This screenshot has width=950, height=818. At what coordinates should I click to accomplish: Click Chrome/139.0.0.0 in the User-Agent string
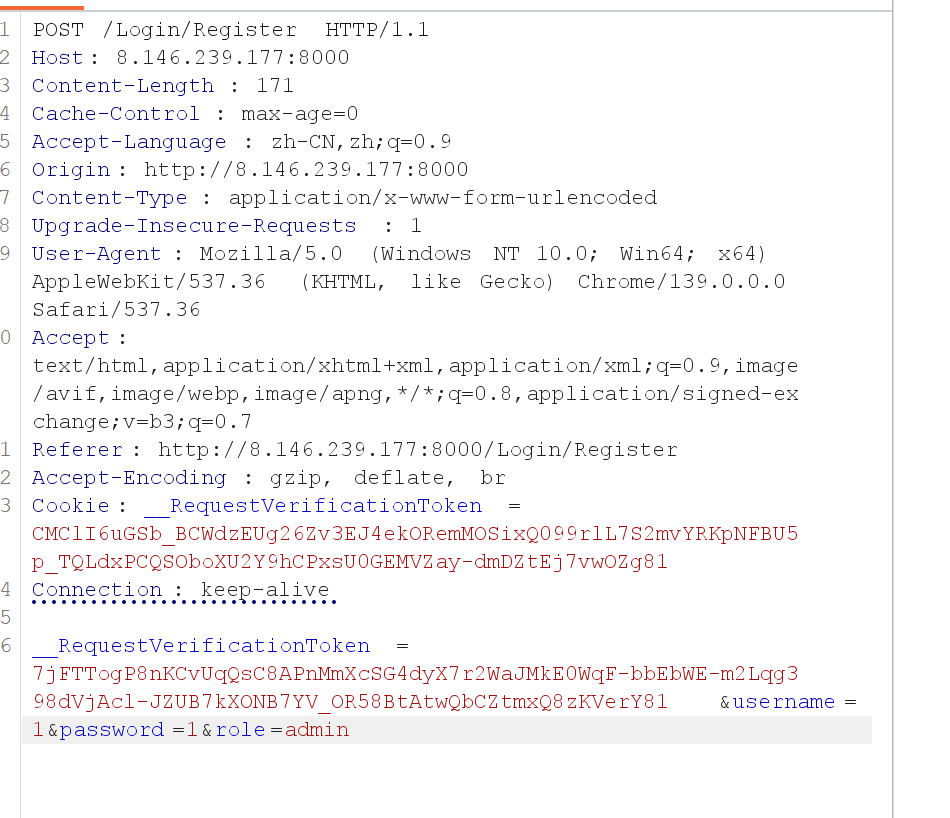pos(682,281)
